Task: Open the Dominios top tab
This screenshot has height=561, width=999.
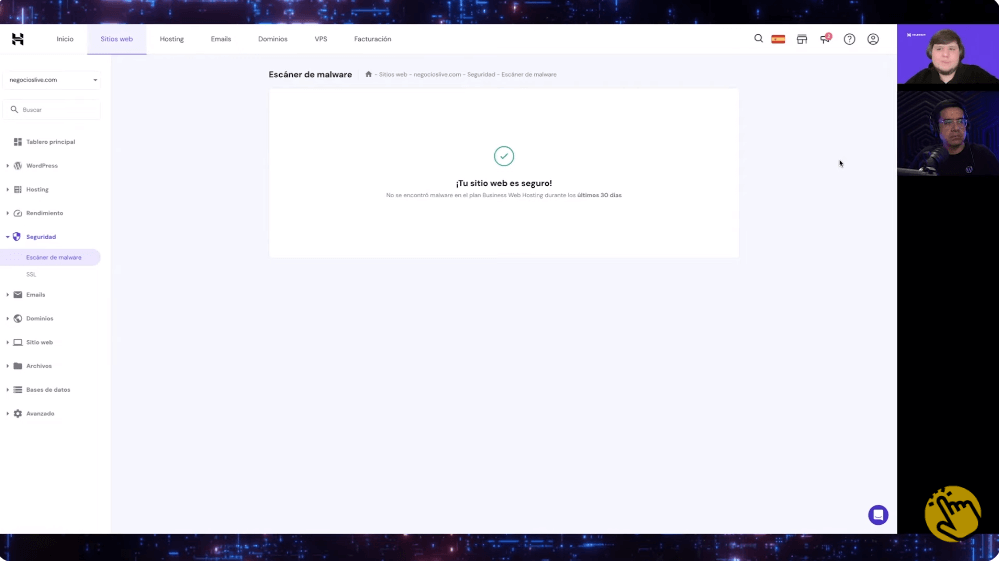Action: [x=273, y=39]
